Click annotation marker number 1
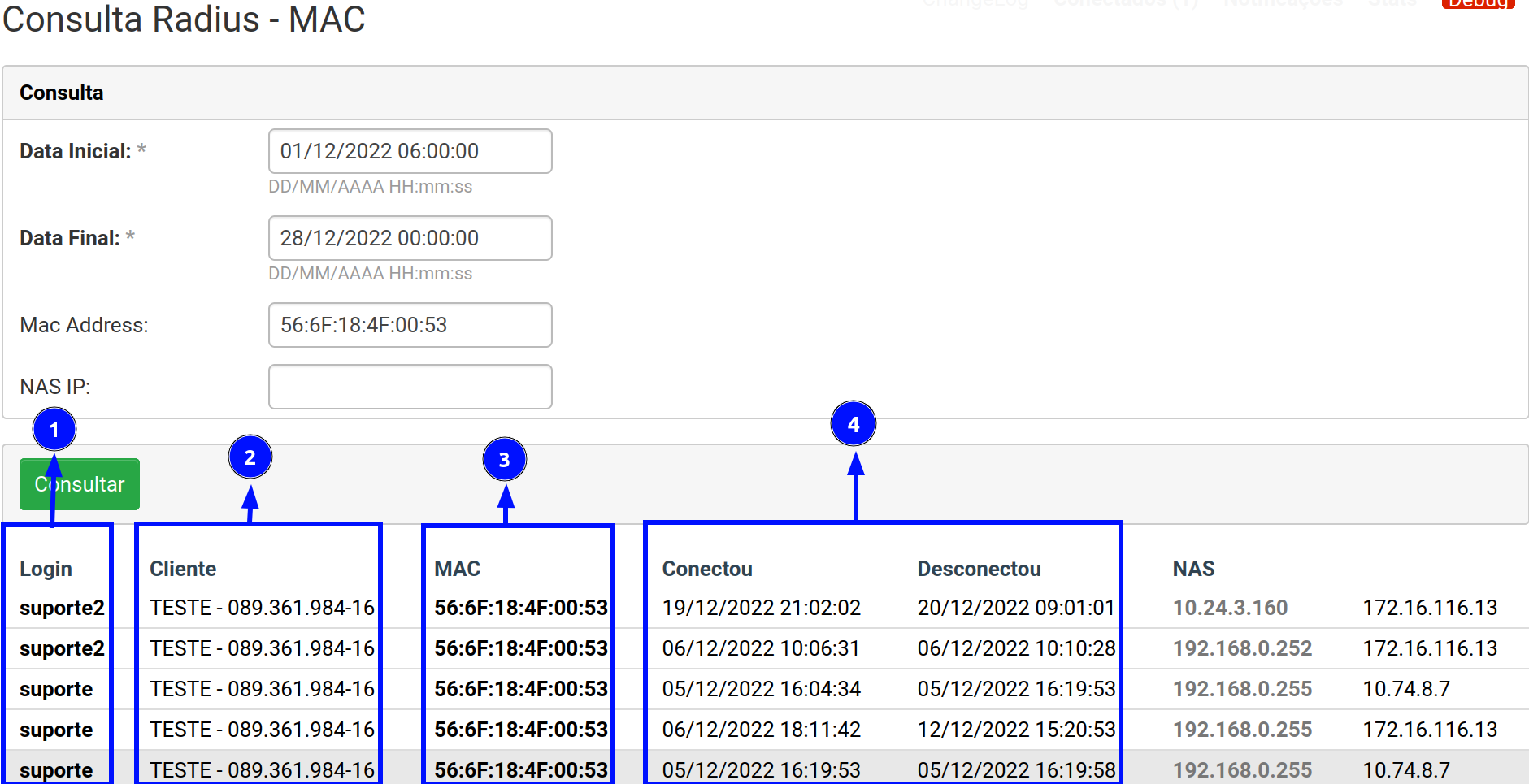This screenshot has width=1529, height=784. point(54,429)
